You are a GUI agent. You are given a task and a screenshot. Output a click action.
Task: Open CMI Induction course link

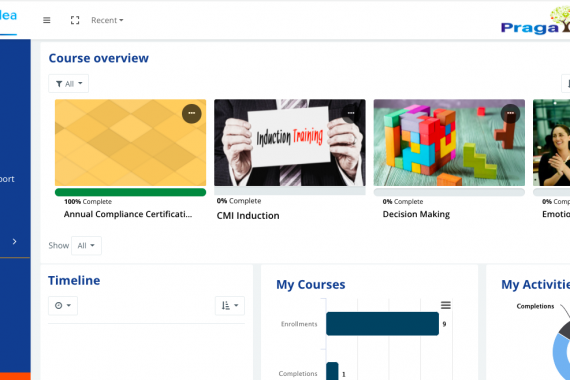click(248, 216)
